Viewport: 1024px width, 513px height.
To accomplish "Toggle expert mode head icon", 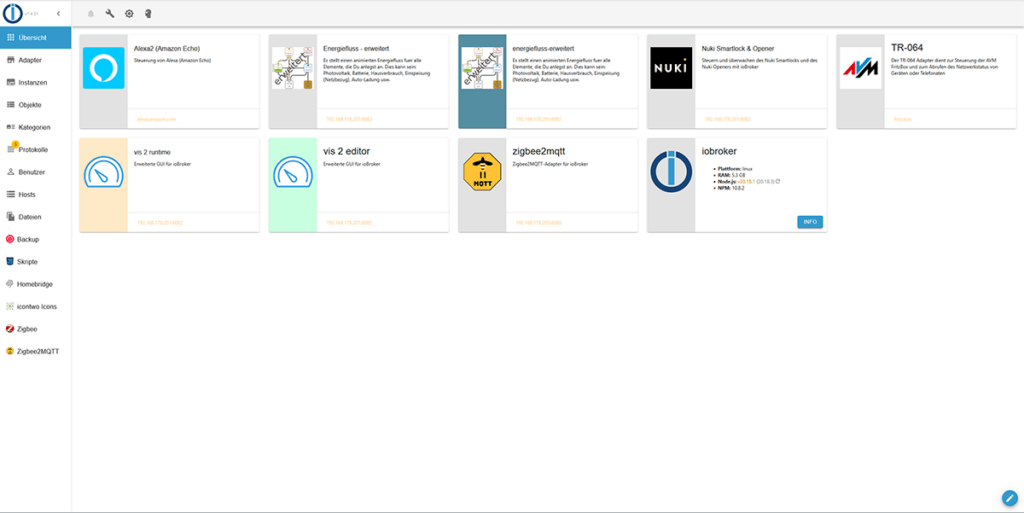I will (148, 13).
